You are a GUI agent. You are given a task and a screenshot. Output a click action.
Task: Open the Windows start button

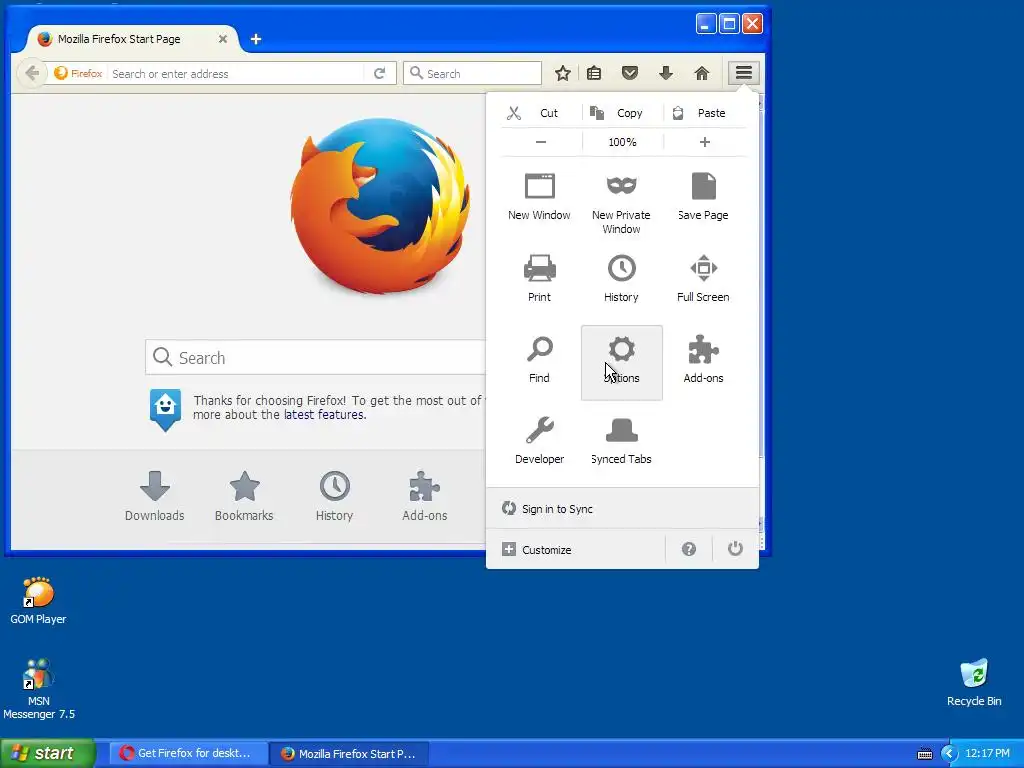(48, 753)
